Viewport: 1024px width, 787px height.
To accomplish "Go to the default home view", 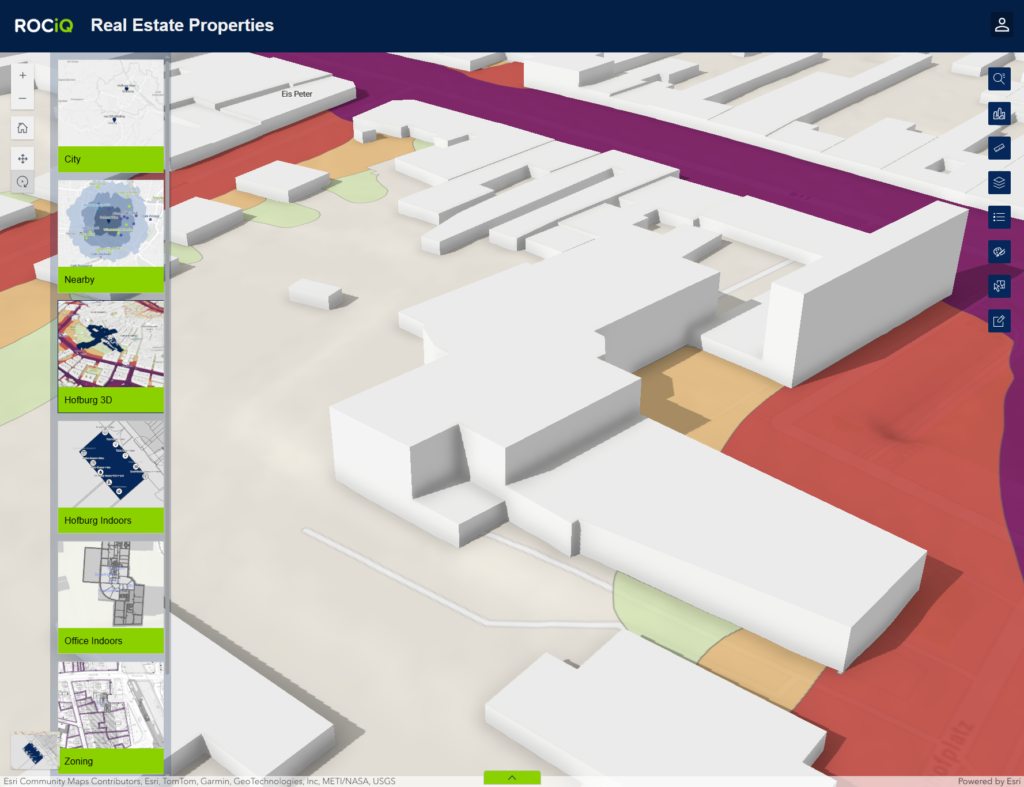I will coord(22,128).
